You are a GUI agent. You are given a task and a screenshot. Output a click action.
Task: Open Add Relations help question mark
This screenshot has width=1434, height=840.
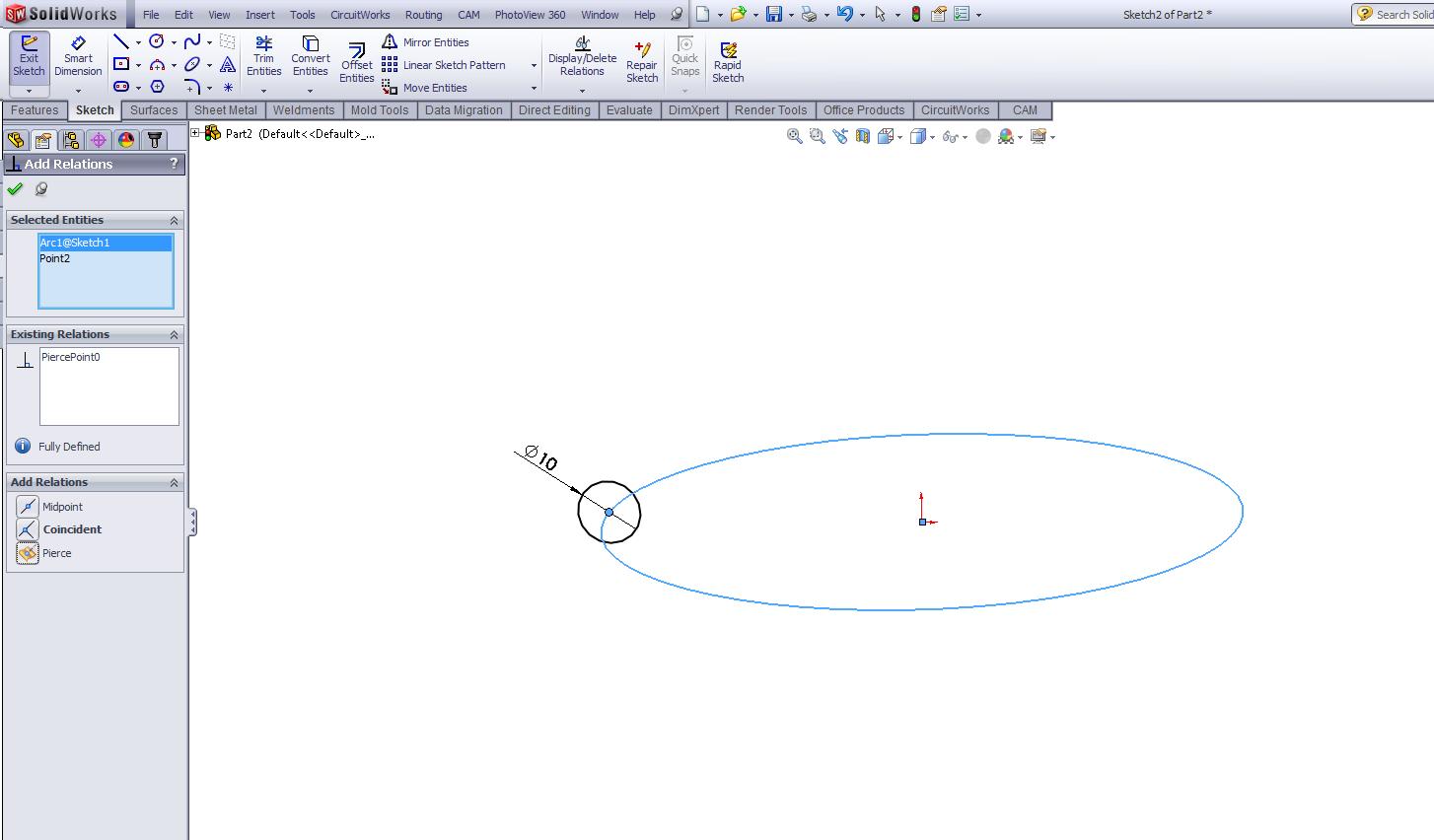click(x=174, y=164)
